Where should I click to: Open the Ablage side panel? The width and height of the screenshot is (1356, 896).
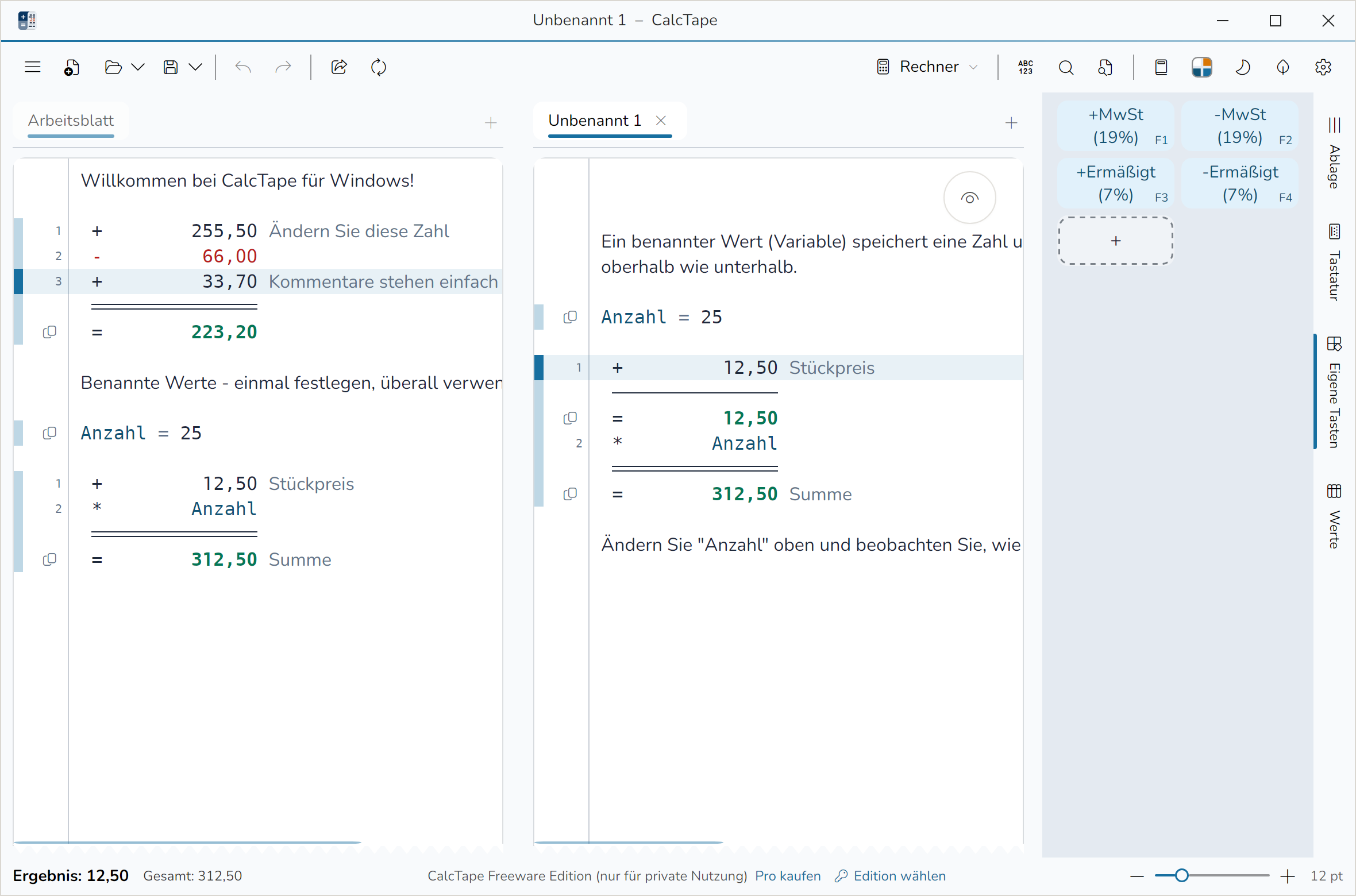(x=1334, y=153)
